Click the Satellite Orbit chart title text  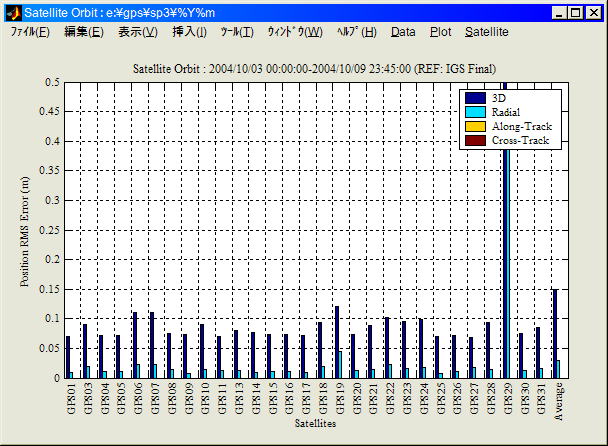(x=313, y=68)
